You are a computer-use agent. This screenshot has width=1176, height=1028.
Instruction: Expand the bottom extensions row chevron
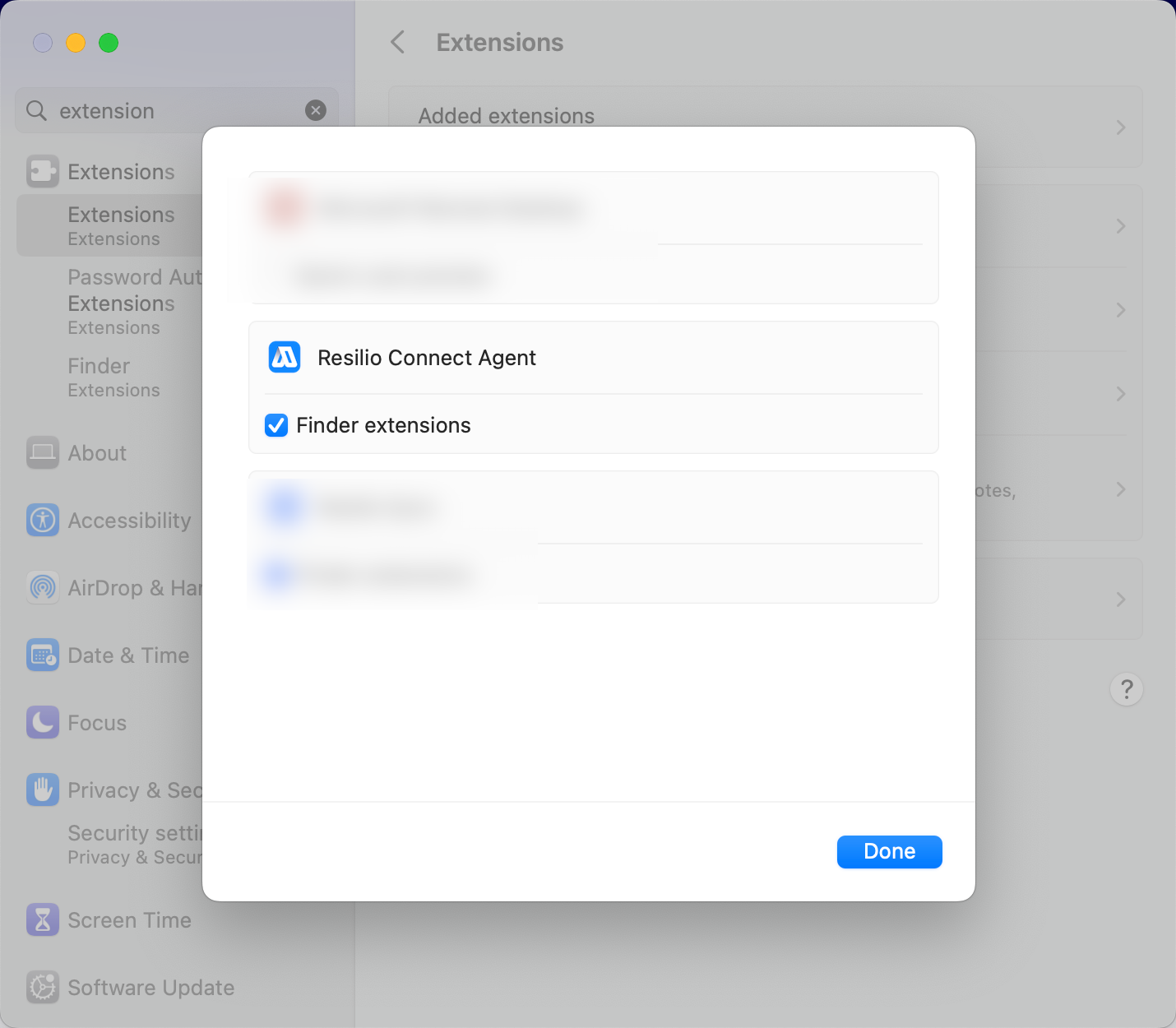pyautogui.click(x=1120, y=600)
